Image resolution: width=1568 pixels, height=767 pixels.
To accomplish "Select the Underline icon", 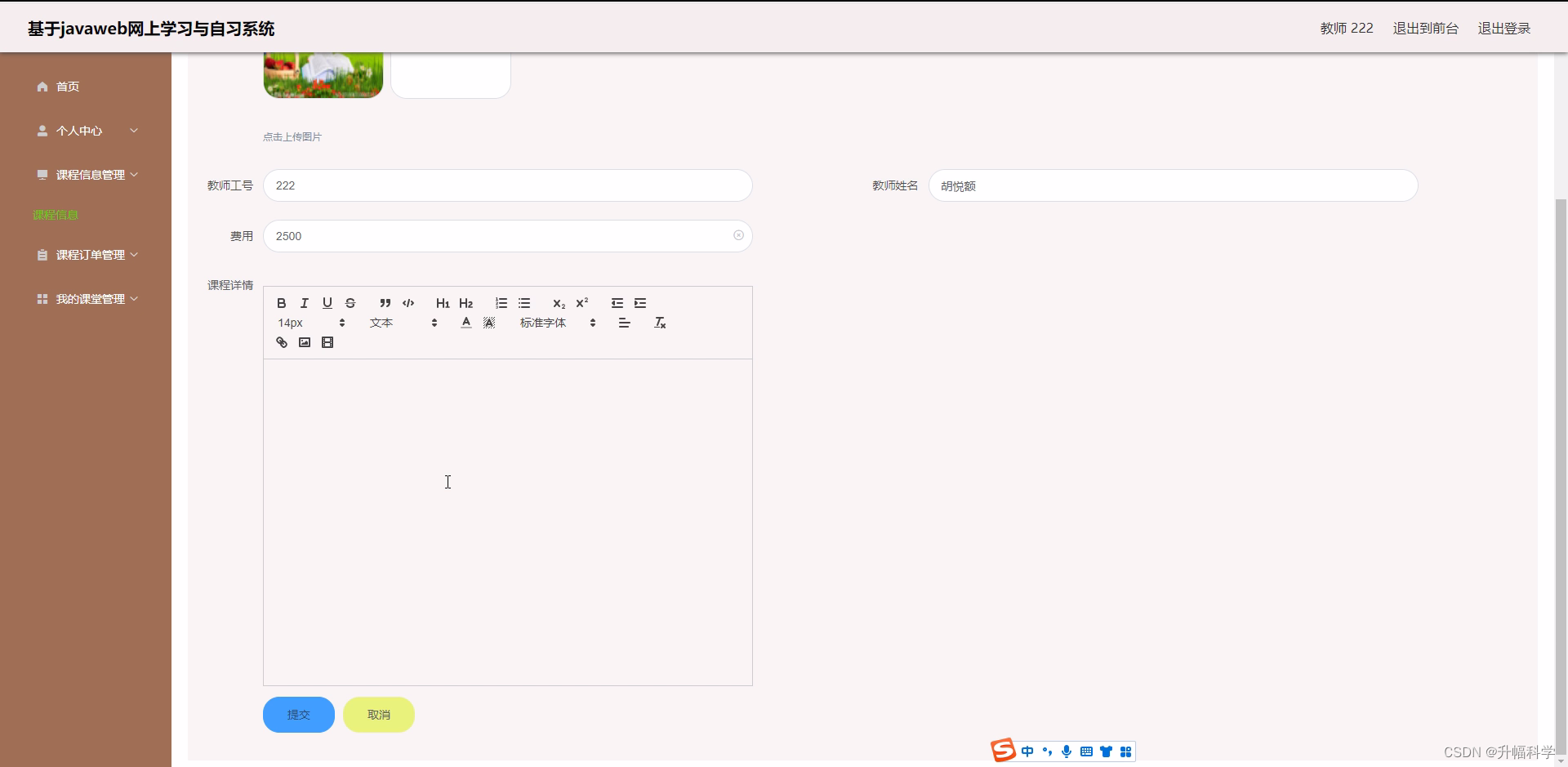I will [x=327, y=303].
